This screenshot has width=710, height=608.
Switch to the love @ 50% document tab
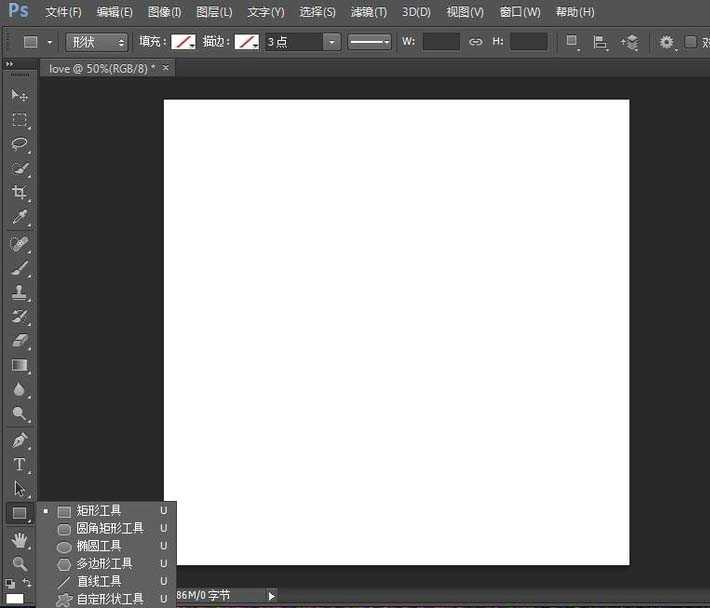coord(102,68)
